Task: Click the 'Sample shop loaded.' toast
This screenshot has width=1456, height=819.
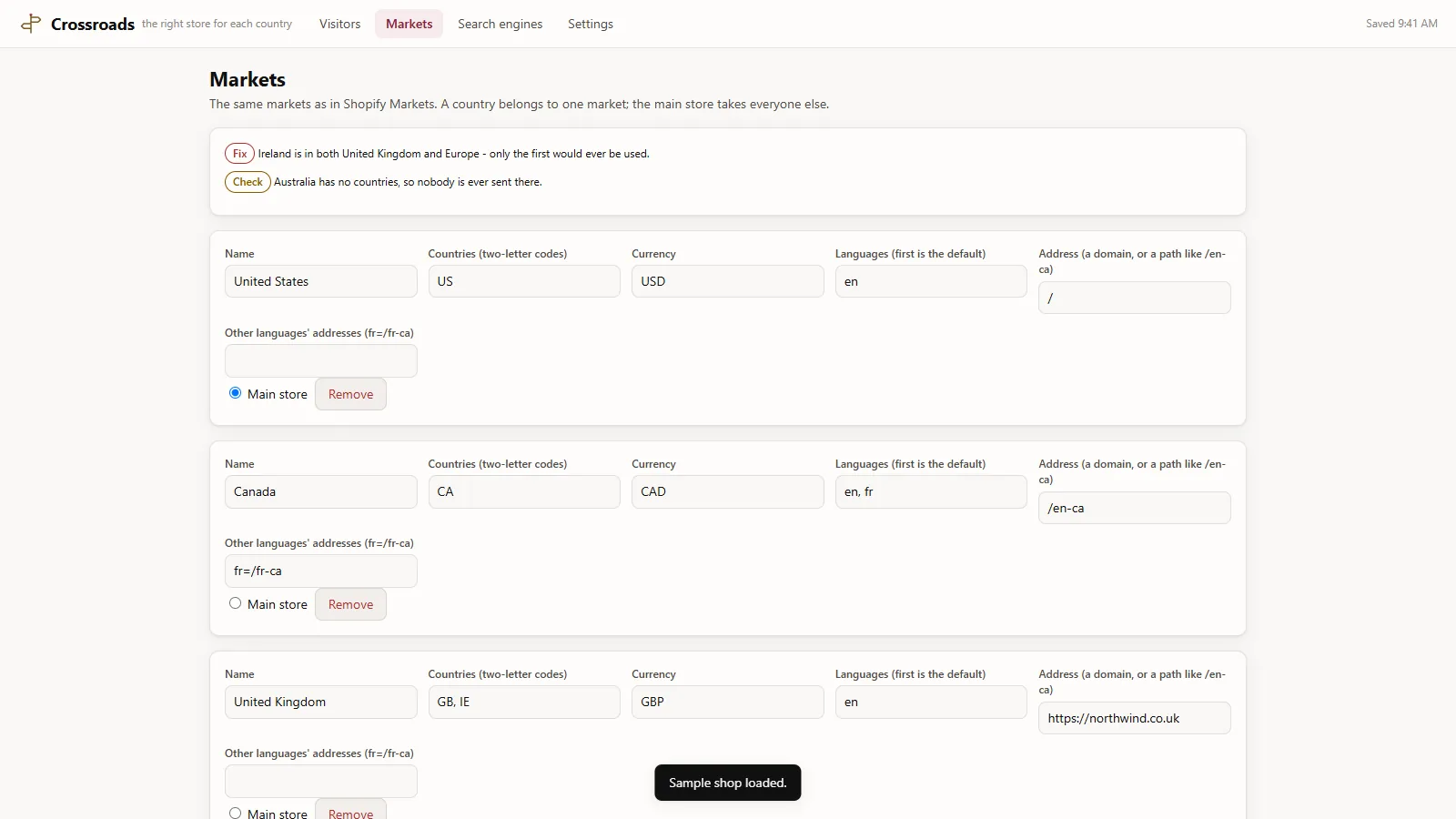Action: click(727, 783)
